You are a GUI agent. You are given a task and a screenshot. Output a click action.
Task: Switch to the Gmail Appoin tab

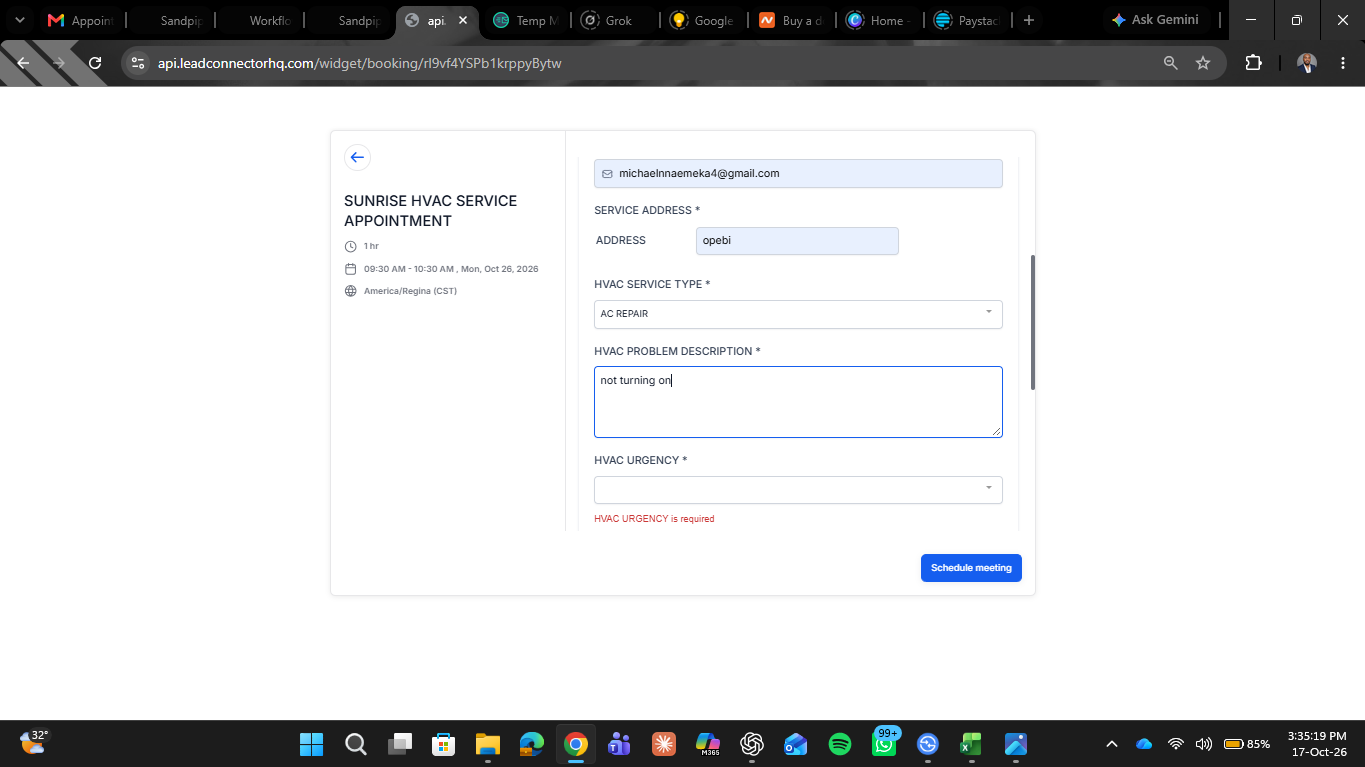pos(81,20)
